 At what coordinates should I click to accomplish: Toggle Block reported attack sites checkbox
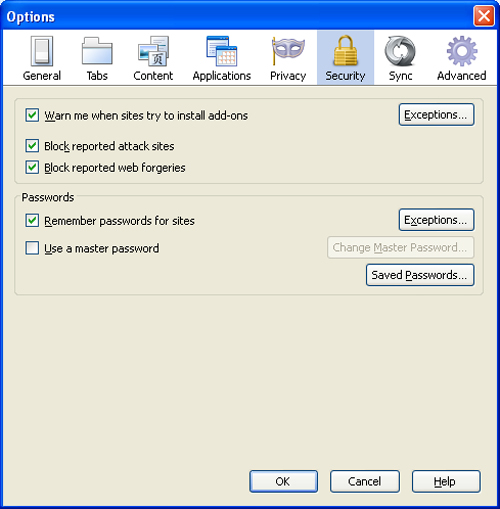click(x=32, y=146)
